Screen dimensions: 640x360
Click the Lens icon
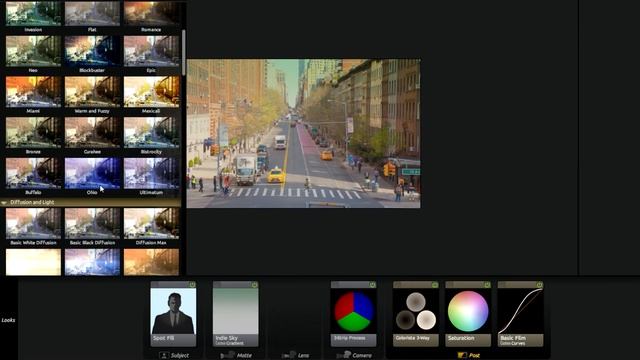click(289, 355)
